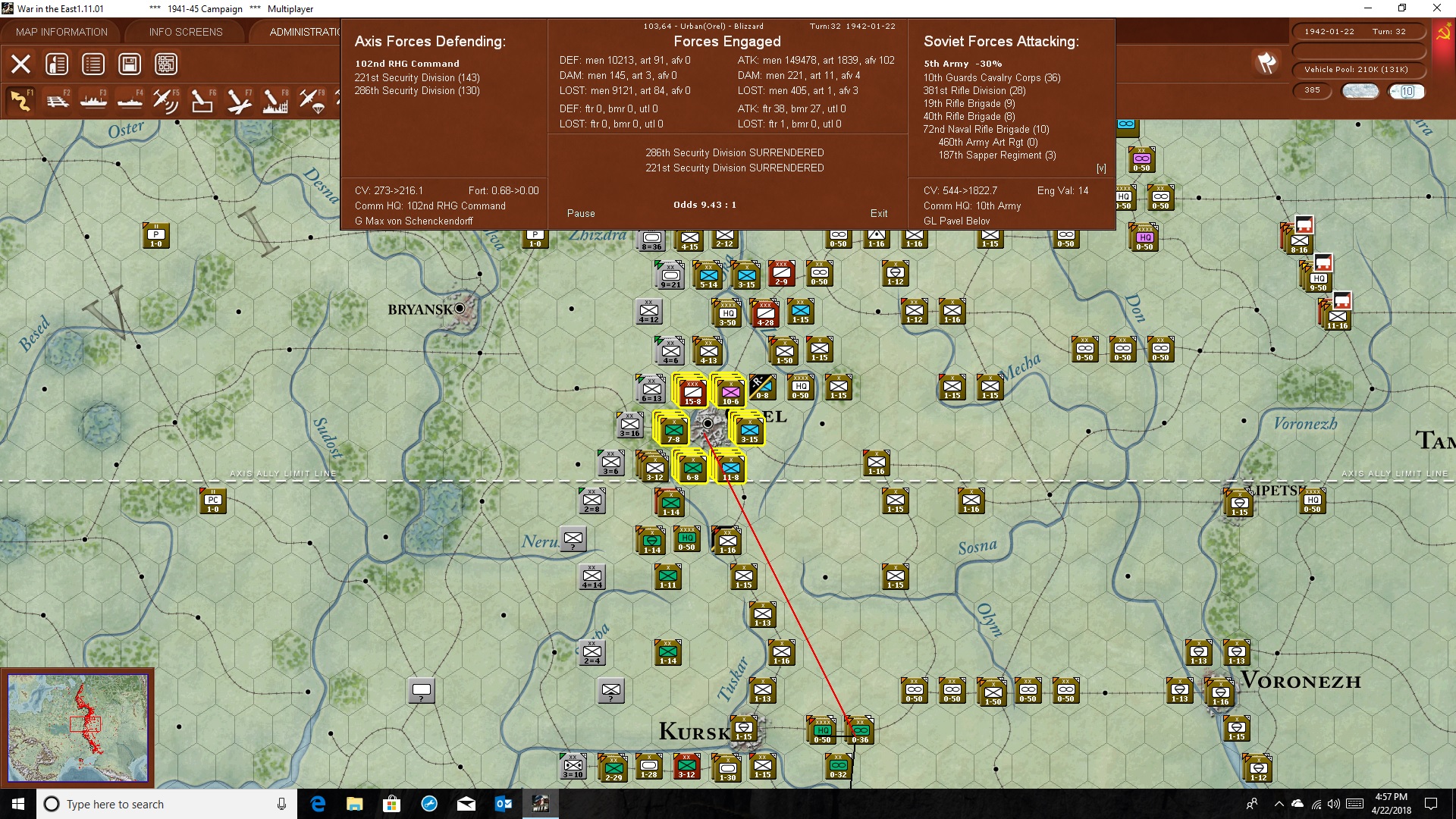This screenshot has height=819, width=1456.
Task: Click the Type here to search box
Action: tap(167, 804)
